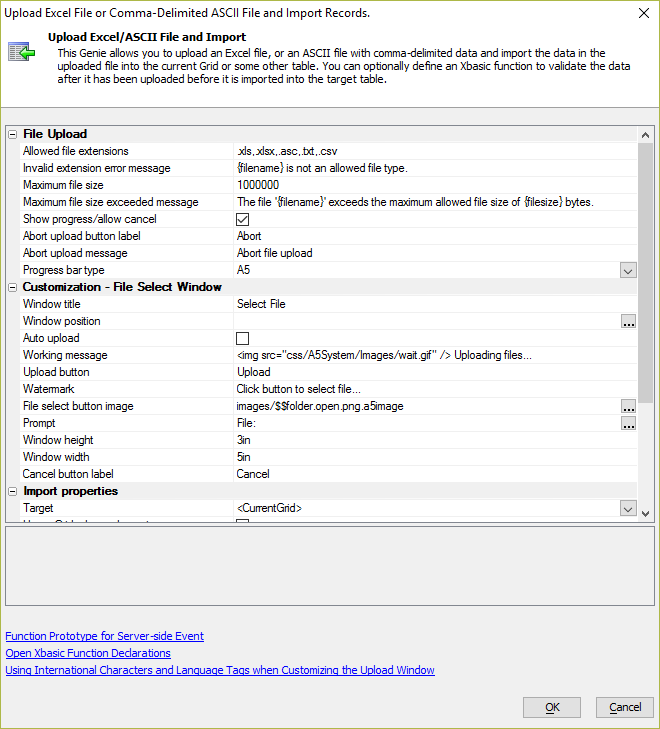660x729 pixels.
Task: Click the import genie icon in the header
Action: point(22,52)
